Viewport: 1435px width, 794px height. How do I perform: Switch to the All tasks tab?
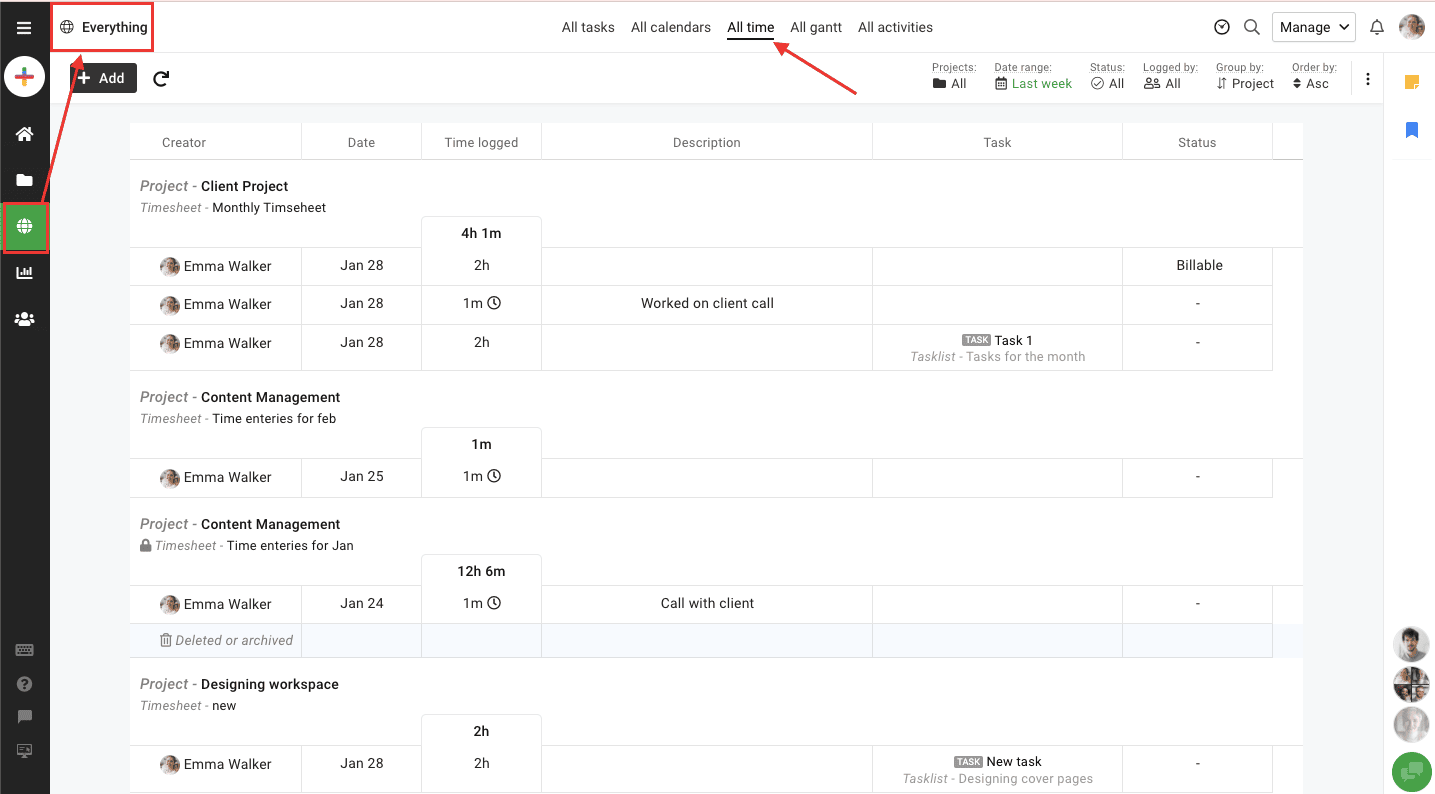click(588, 27)
